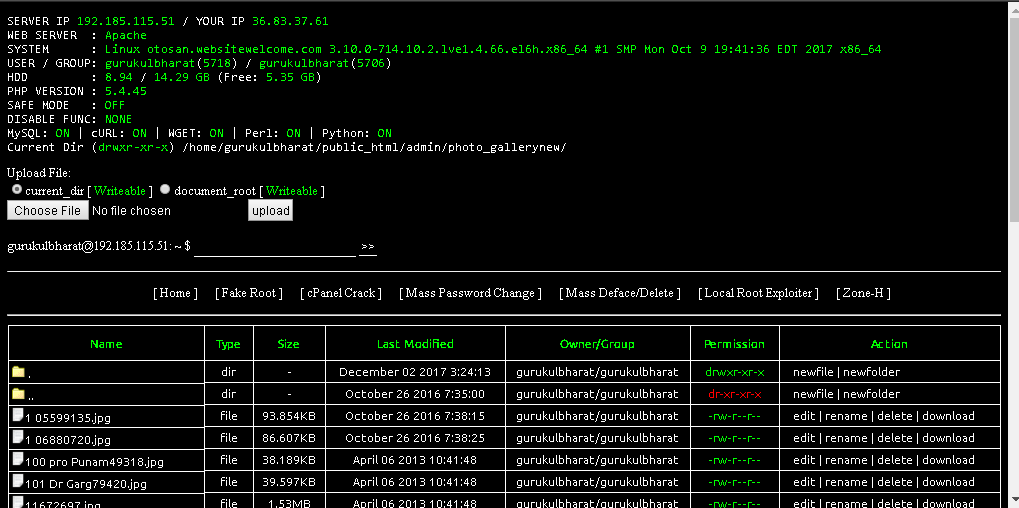Click edit for 101 Dr Garg79420.jpg
Viewport: 1019px width, 508px height.
coord(804,483)
